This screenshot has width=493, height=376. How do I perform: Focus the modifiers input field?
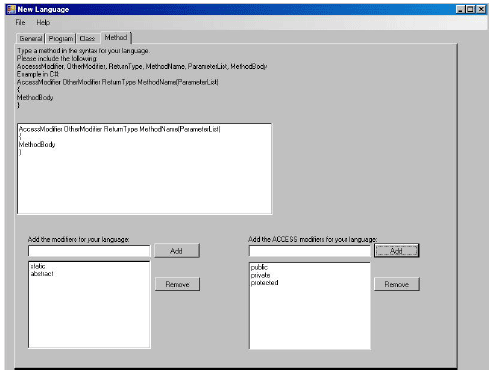[89, 251]
